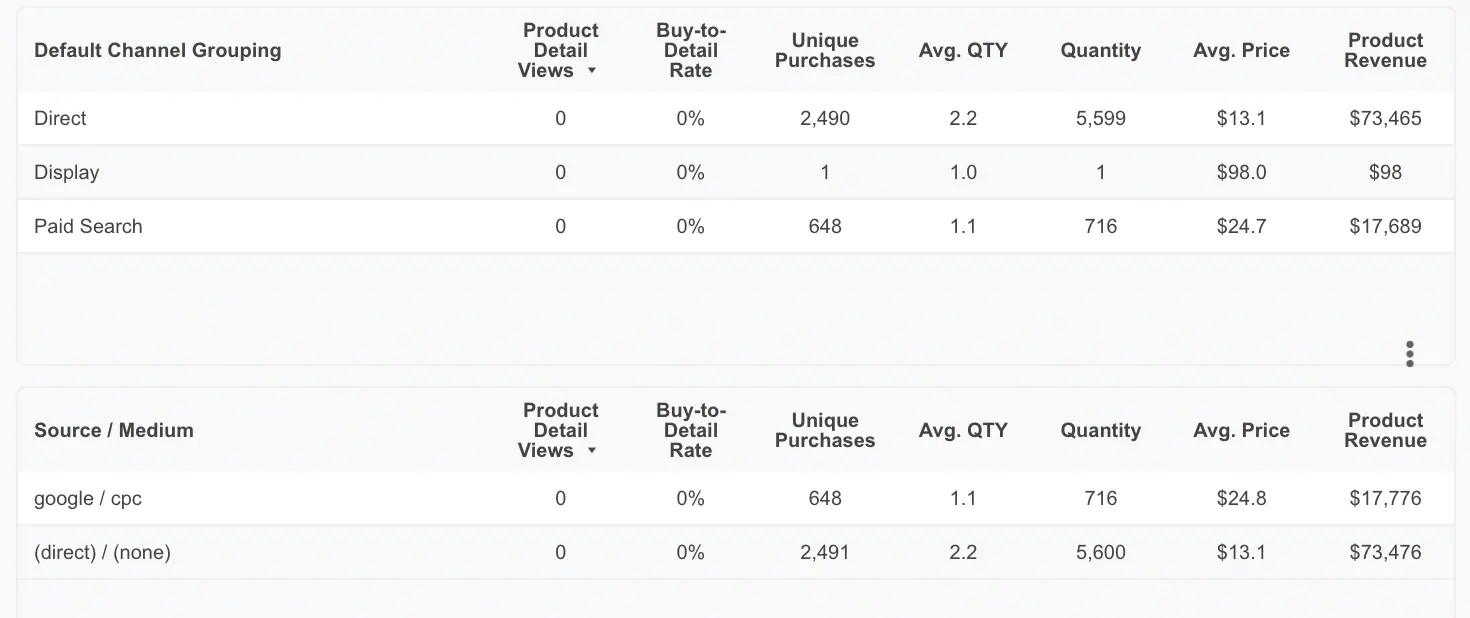The height and width of the screenshot is (618, 1470).
Task: Click the 2,491 unique purchases cell
Action: point(825,553)
